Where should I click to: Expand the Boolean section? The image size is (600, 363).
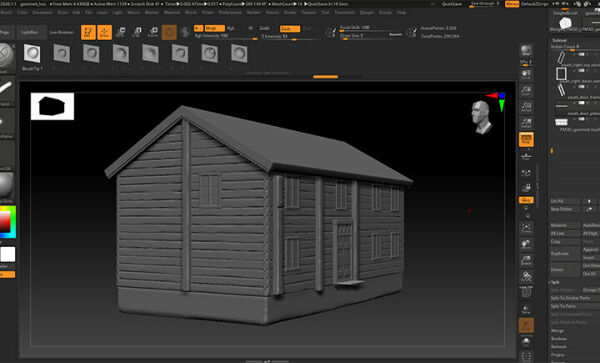(x=559, y=339)
